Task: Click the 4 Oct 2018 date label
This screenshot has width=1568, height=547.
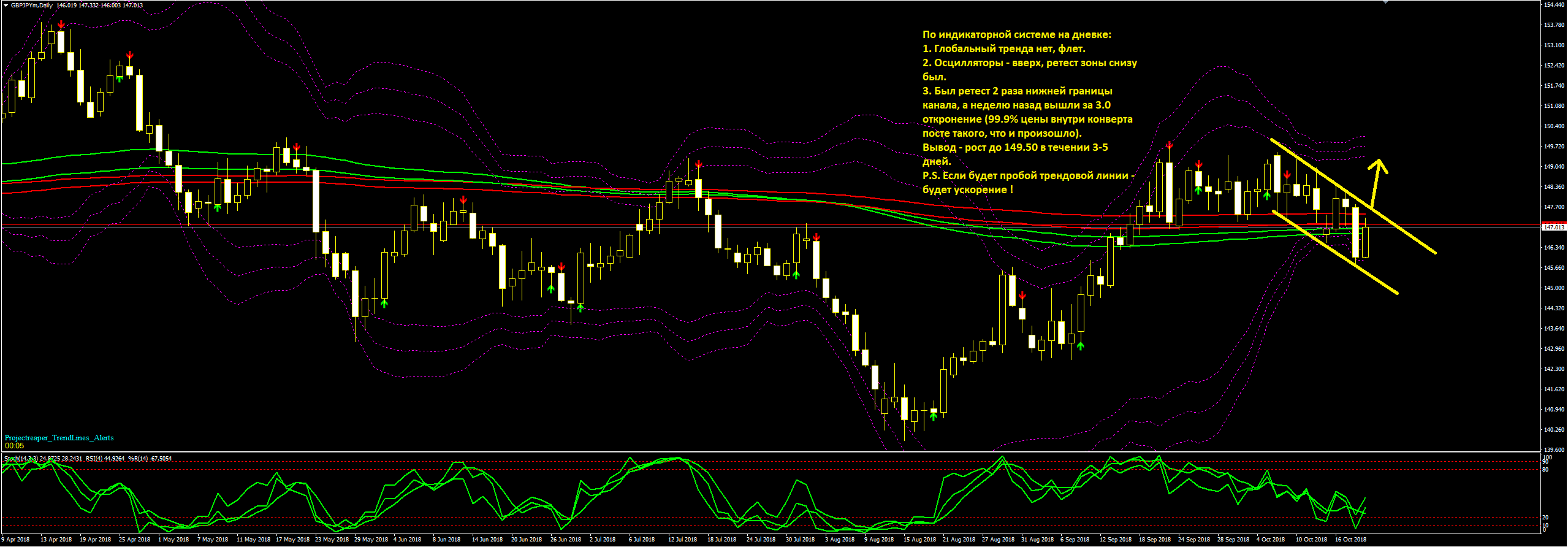Action: 1271,540
